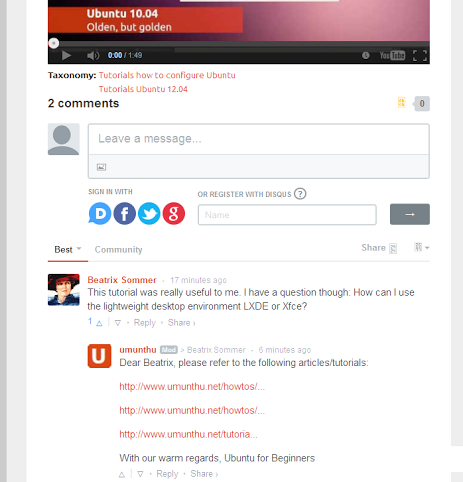
Task: Click the Share button in comments header
Action: 379,248
